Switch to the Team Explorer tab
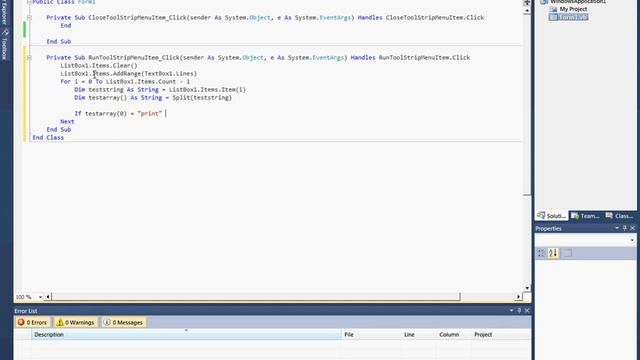Image resolution: width=640 pixels, height=360 pixels. pos(586,216)
